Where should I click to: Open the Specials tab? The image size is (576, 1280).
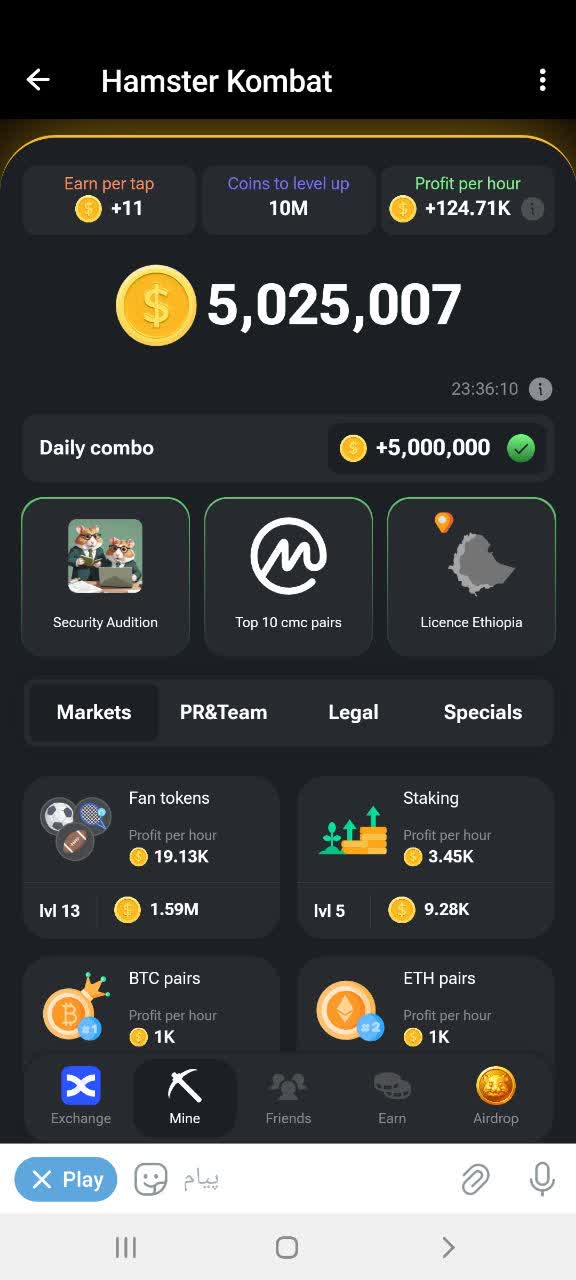pos(483,712)
